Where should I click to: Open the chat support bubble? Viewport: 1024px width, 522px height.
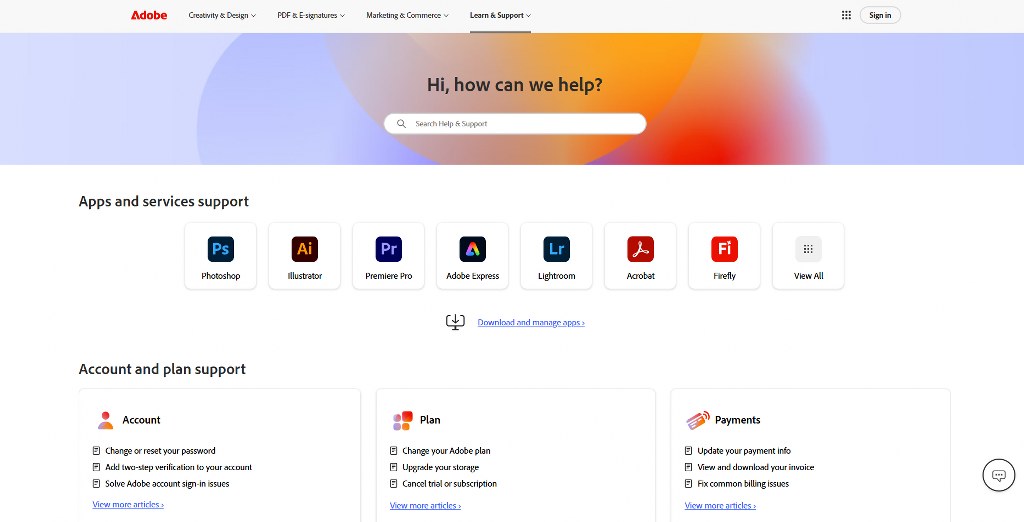(999, 475)
